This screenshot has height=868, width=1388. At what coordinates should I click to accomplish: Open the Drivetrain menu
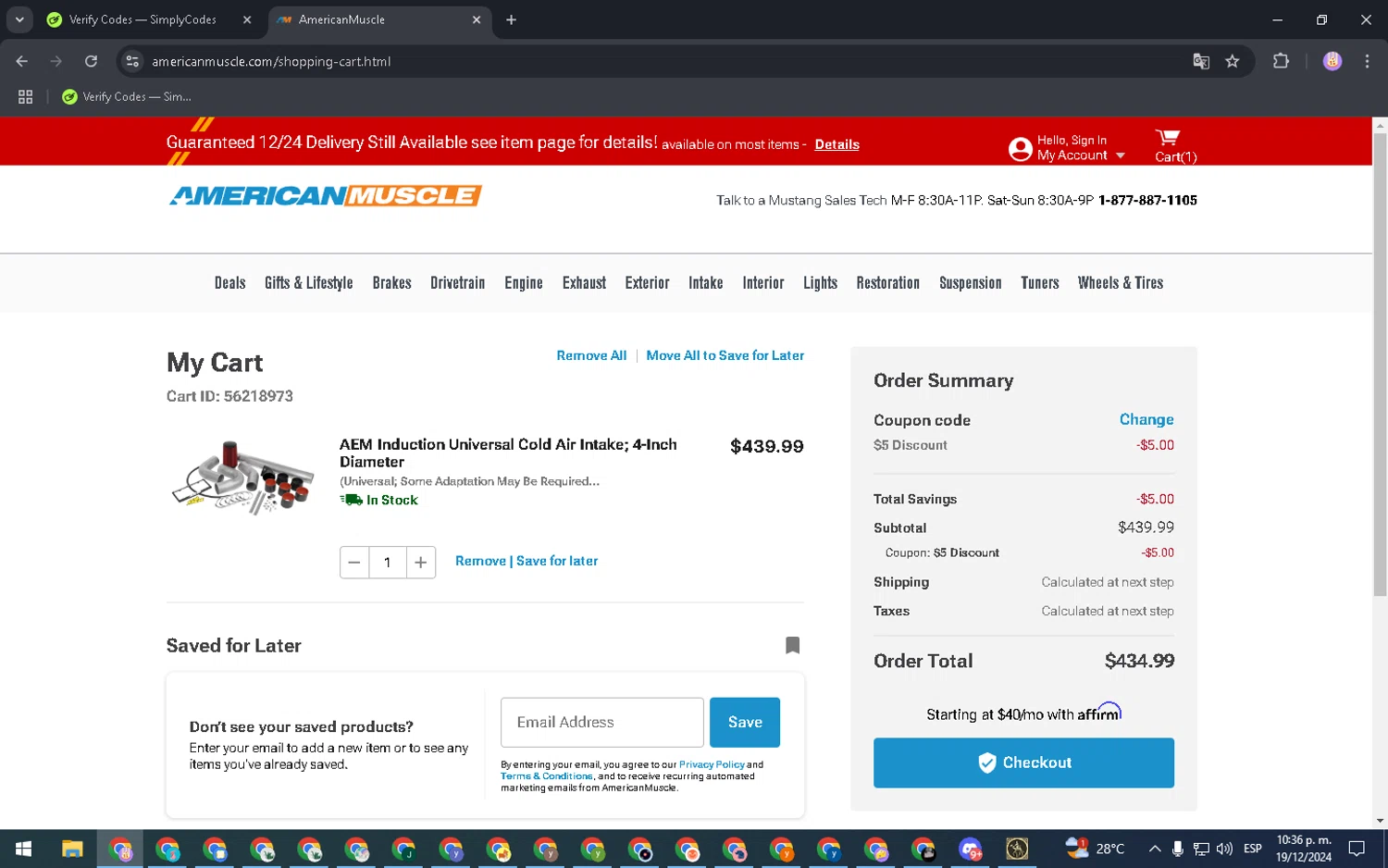(x=457, y=283)
